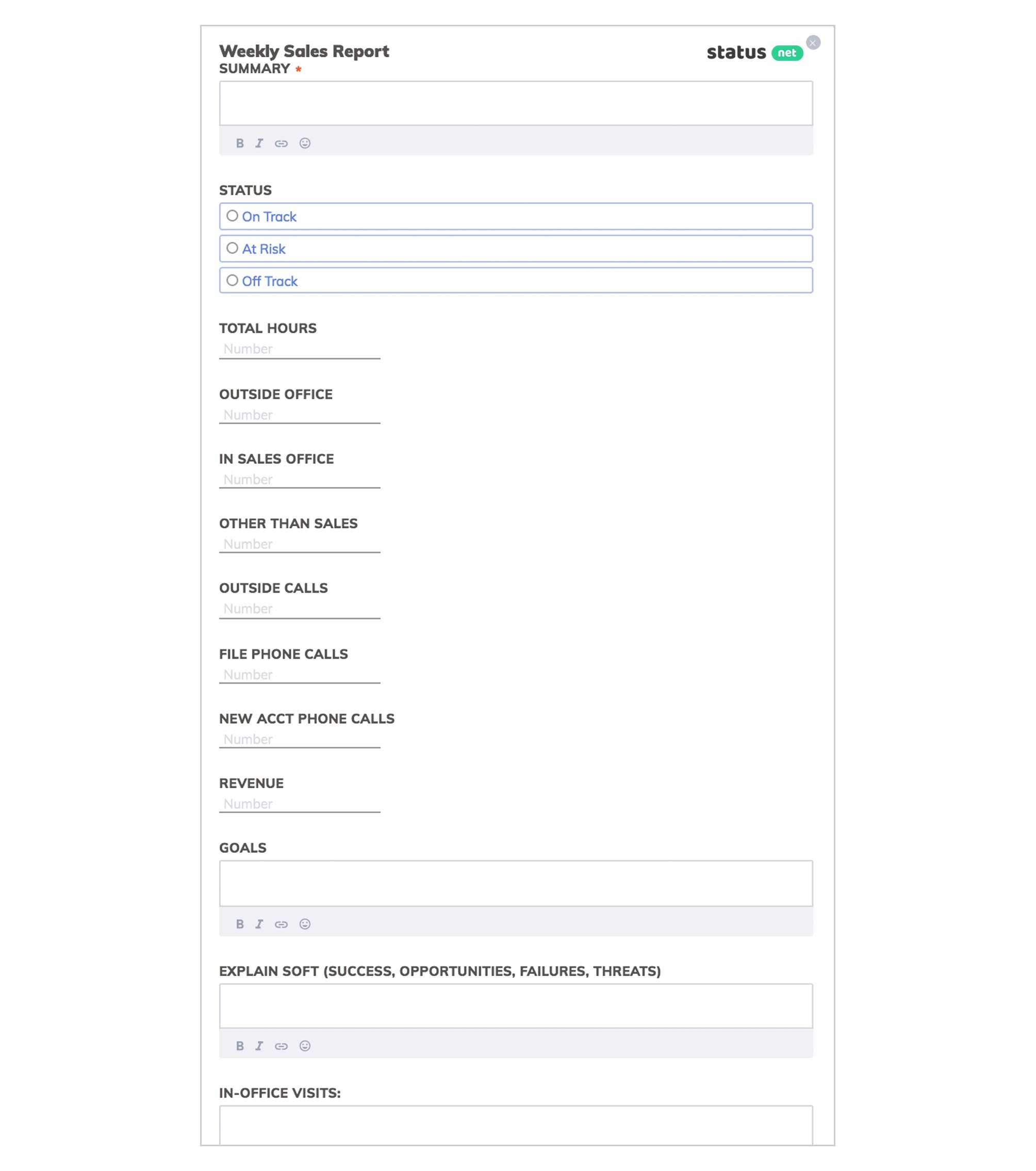Screen dimensions: 1036x1171
Task: Click the Weekly Sales Report title
Action: (x=303, y=50)
